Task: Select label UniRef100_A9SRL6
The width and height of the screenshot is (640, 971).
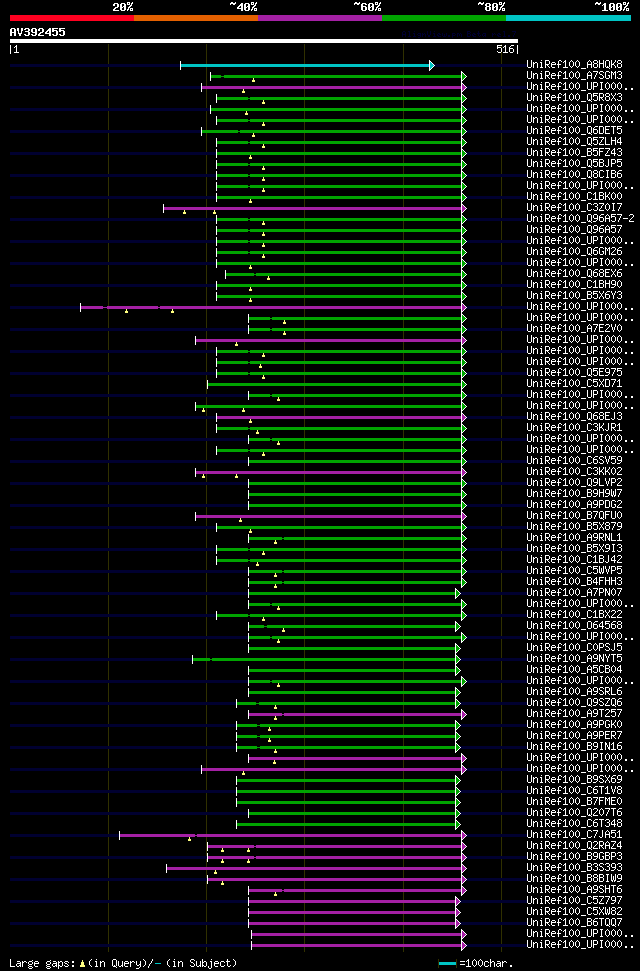Action: coord(574,691)
